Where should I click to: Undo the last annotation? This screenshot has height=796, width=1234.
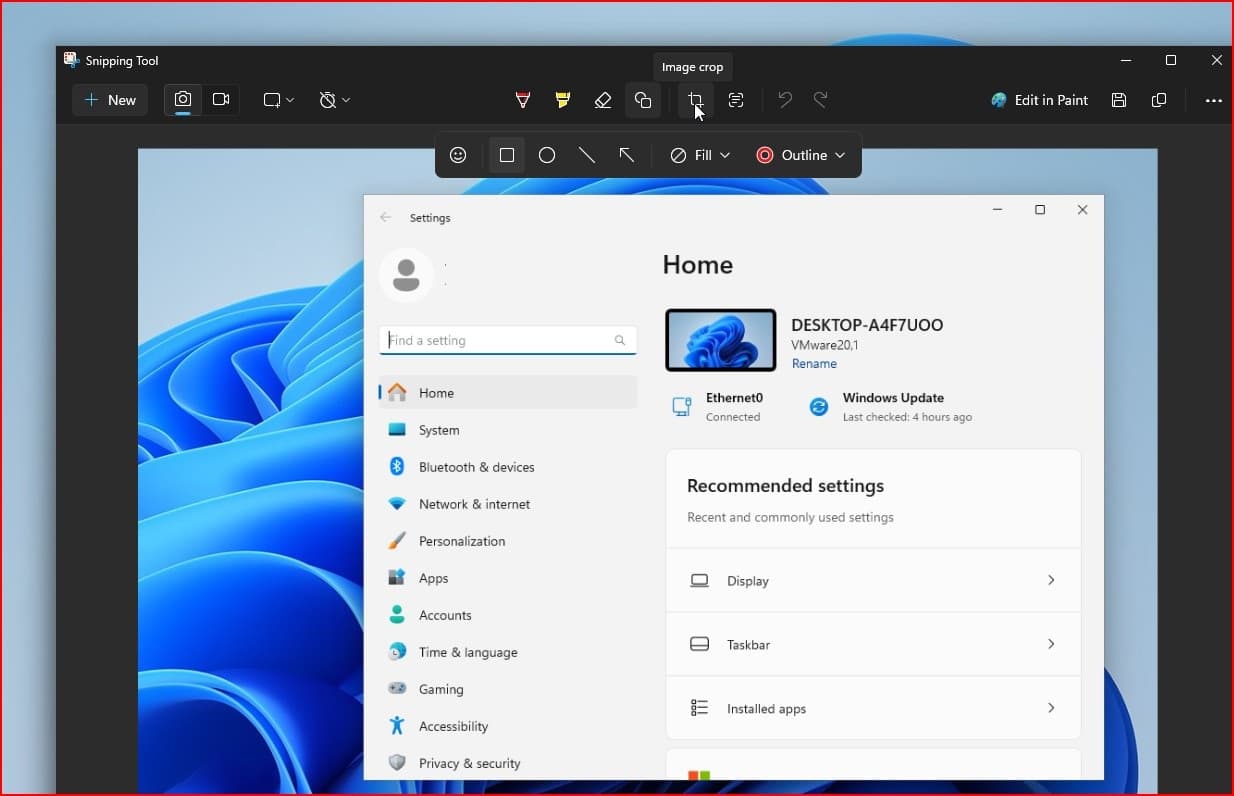[x=785, y=100]
